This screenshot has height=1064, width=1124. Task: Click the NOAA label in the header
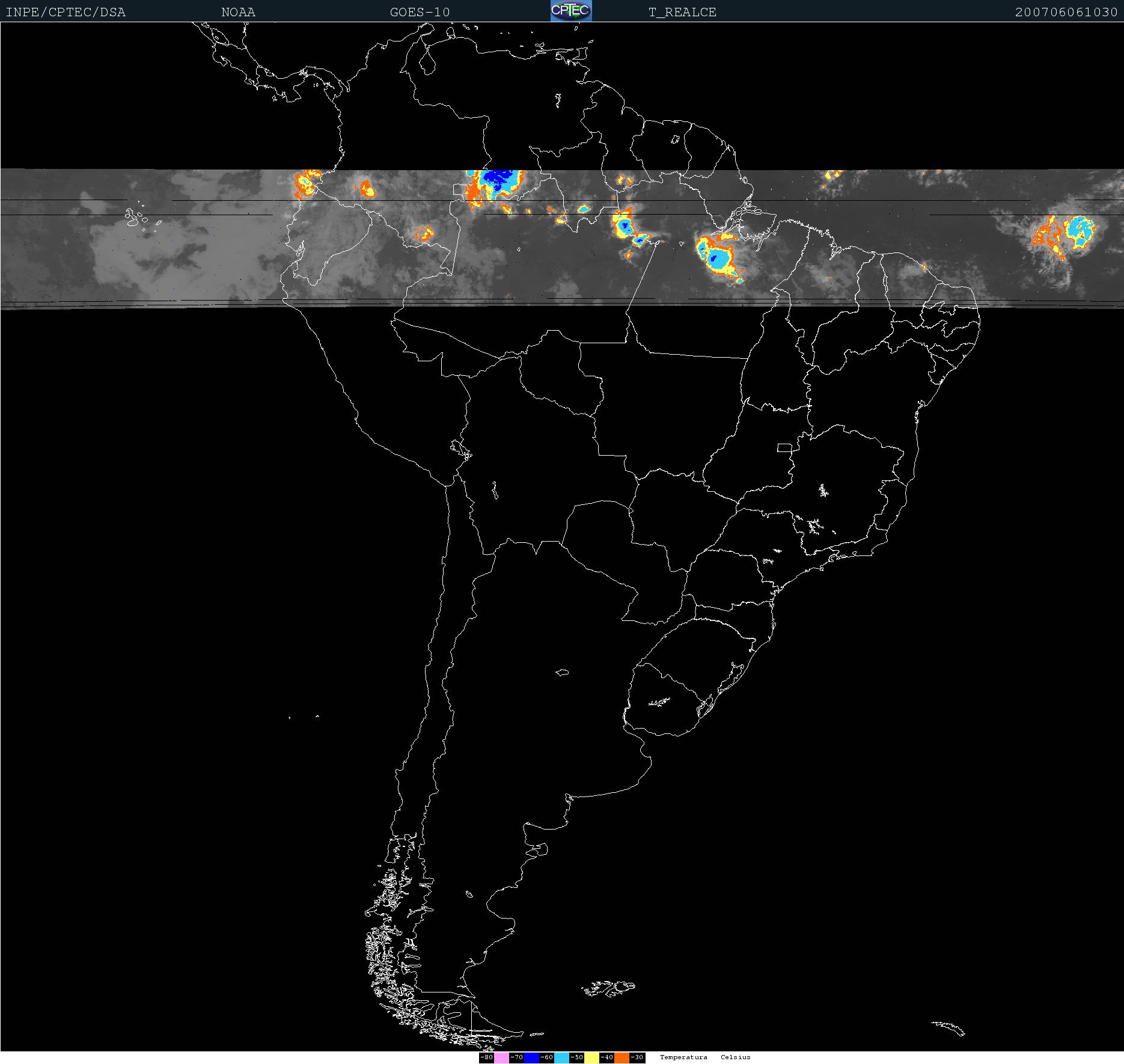point(238,12)
